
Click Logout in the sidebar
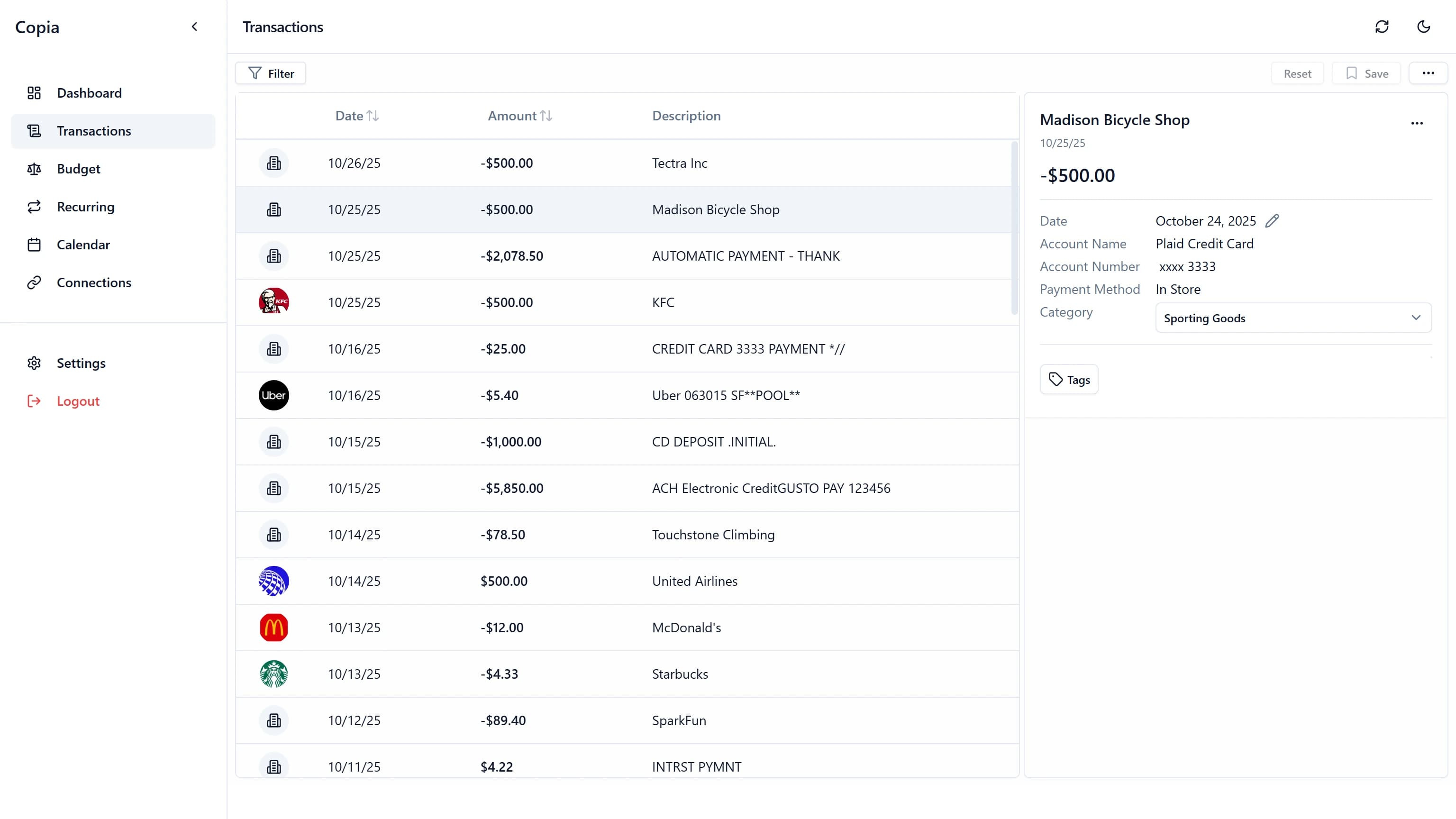click(x=78, y=401)
